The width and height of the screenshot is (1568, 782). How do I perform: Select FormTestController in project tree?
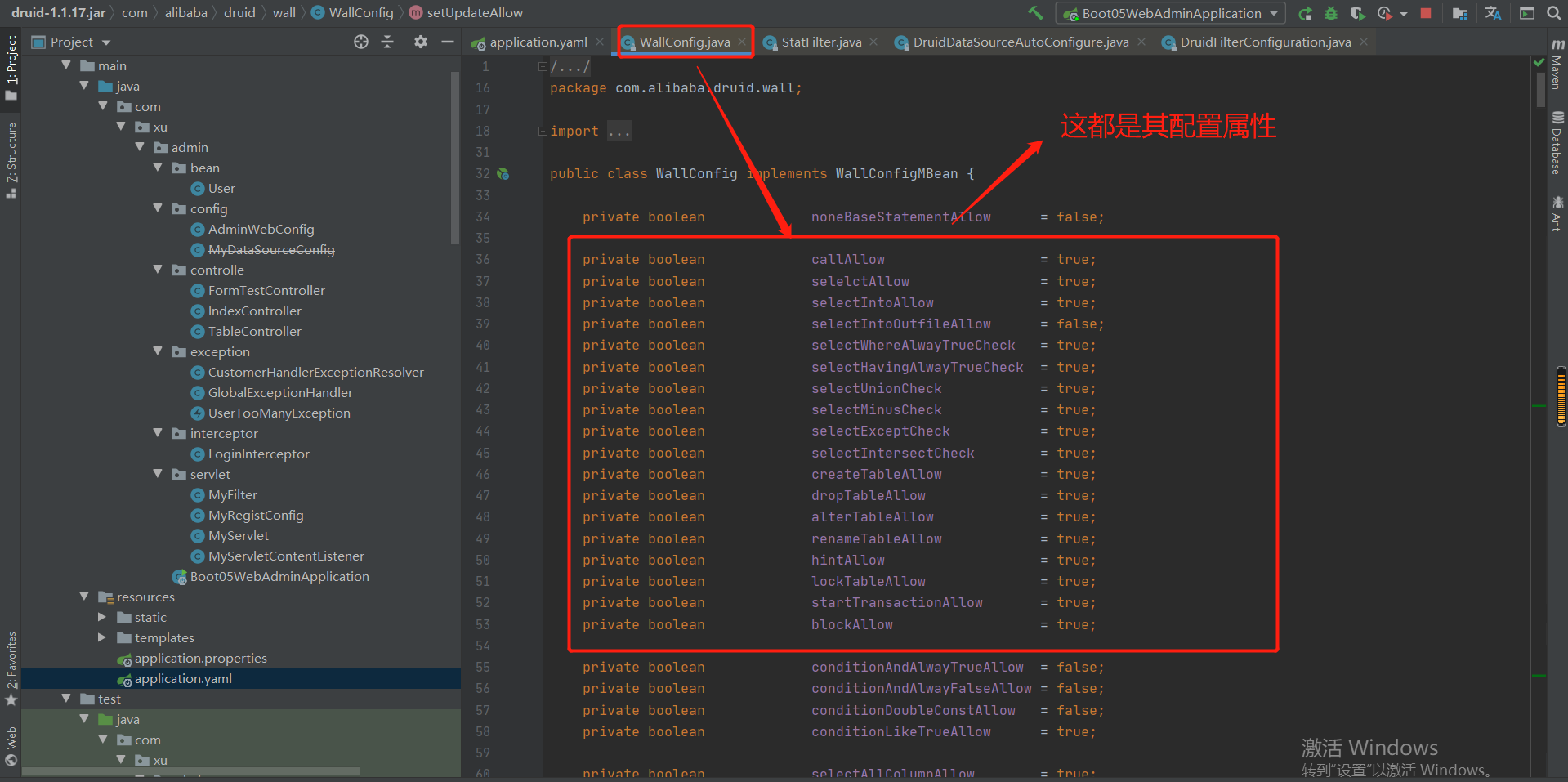click(257, 290)
